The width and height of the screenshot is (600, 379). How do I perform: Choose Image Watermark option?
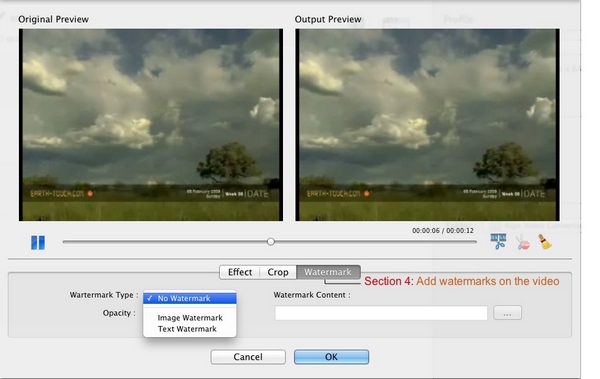190,318
